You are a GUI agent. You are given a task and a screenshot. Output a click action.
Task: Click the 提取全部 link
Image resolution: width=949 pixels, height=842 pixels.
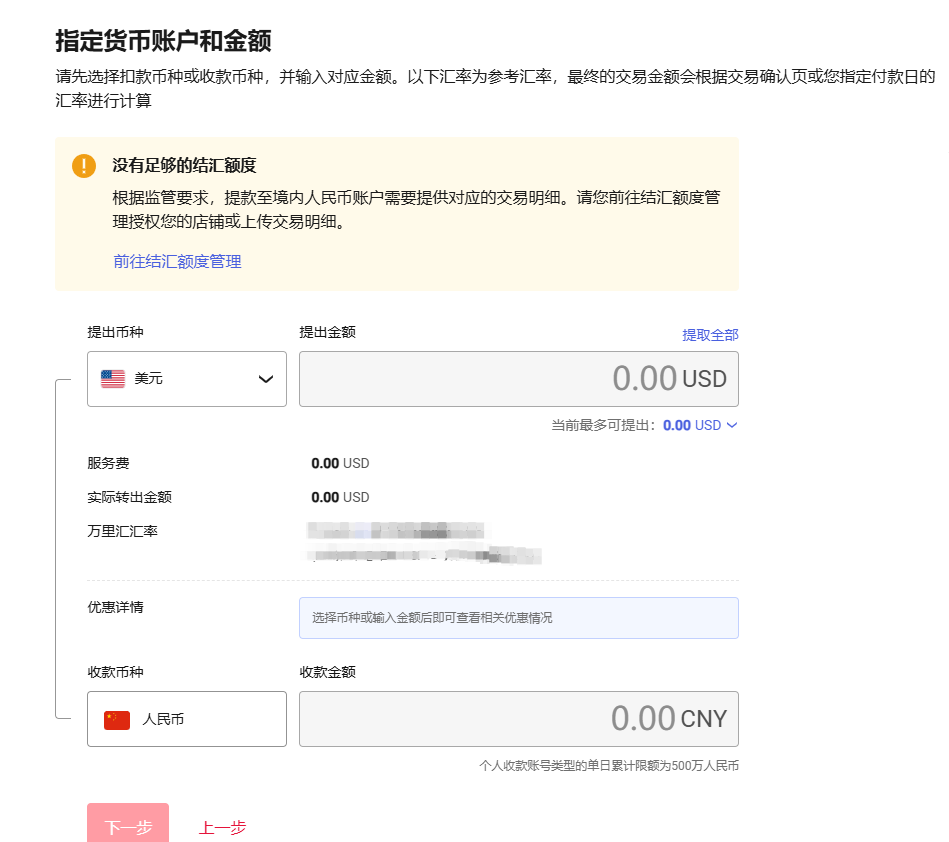pyautogui.click(x=710, y=335)
